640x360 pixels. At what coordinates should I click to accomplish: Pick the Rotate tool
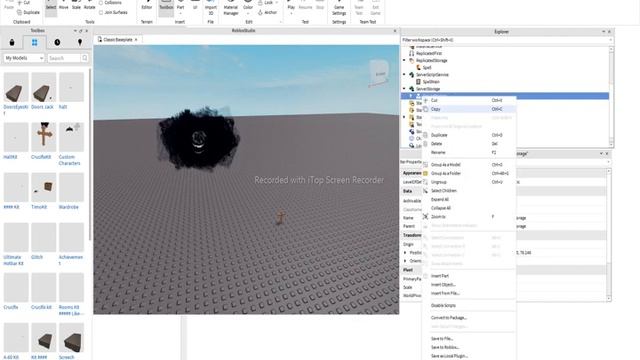tap(89, 7)
